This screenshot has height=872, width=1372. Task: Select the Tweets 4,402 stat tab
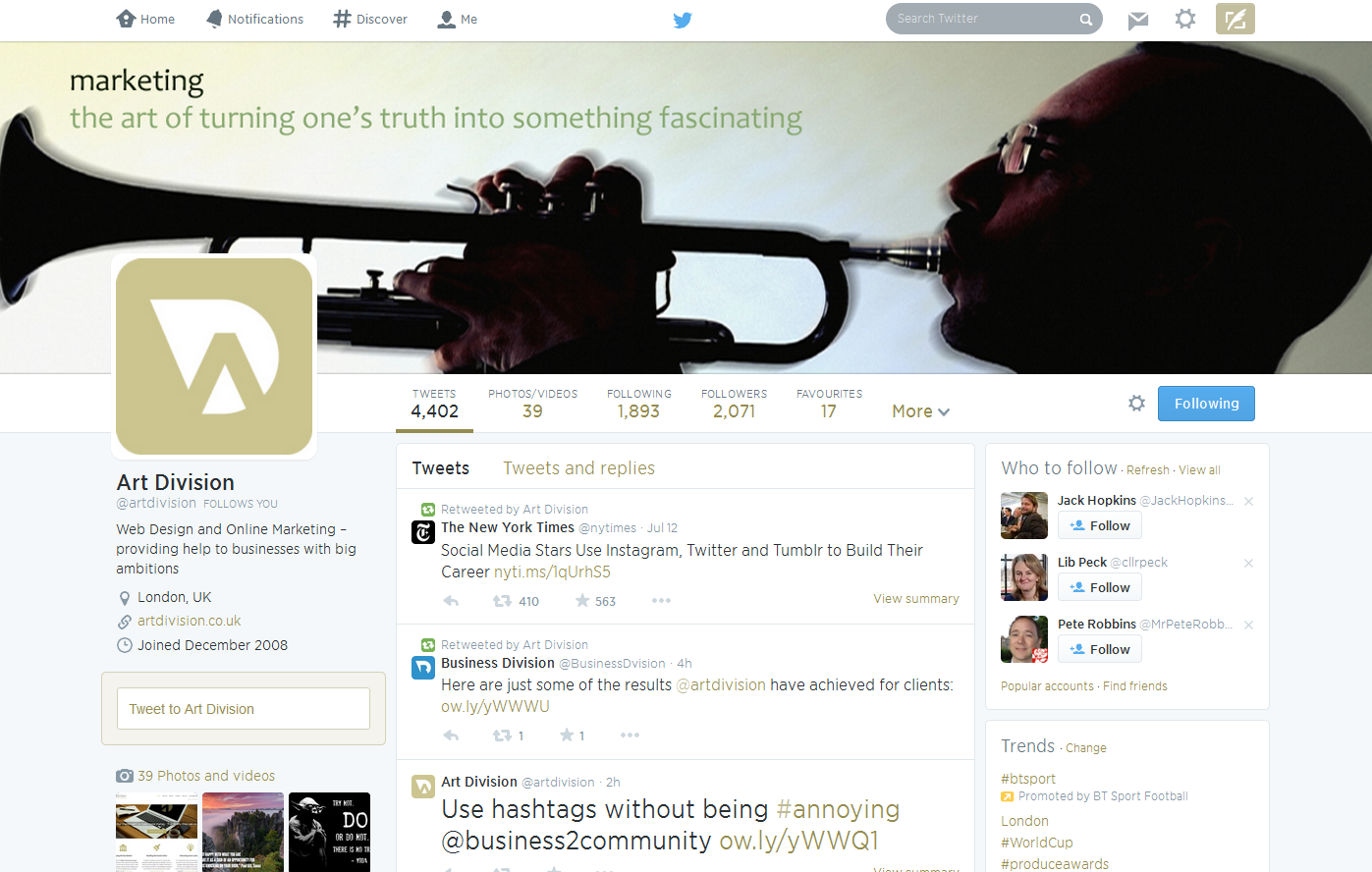(x=434, y=404)
